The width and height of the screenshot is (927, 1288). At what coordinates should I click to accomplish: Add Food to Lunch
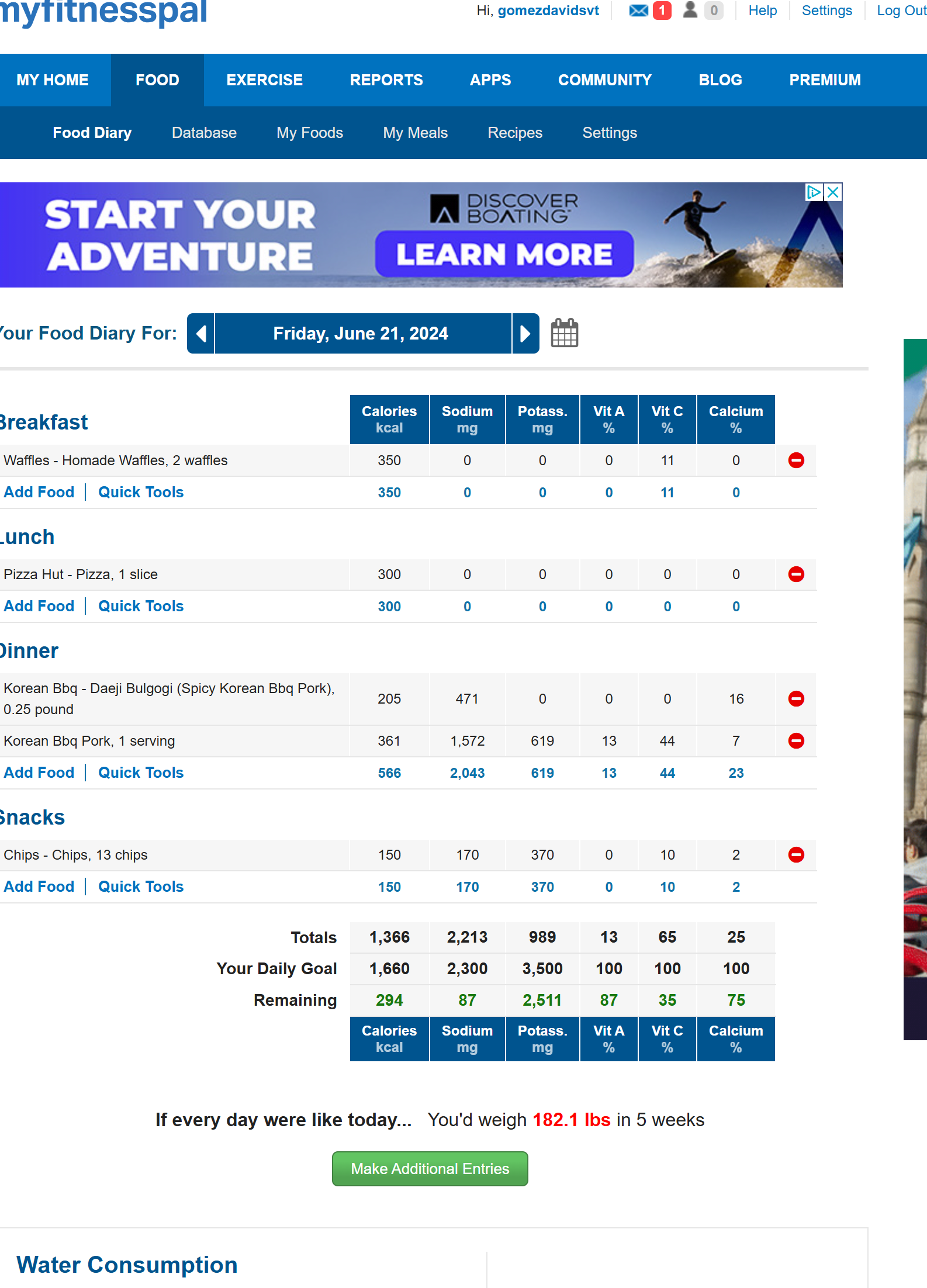[x=39, y=606]
